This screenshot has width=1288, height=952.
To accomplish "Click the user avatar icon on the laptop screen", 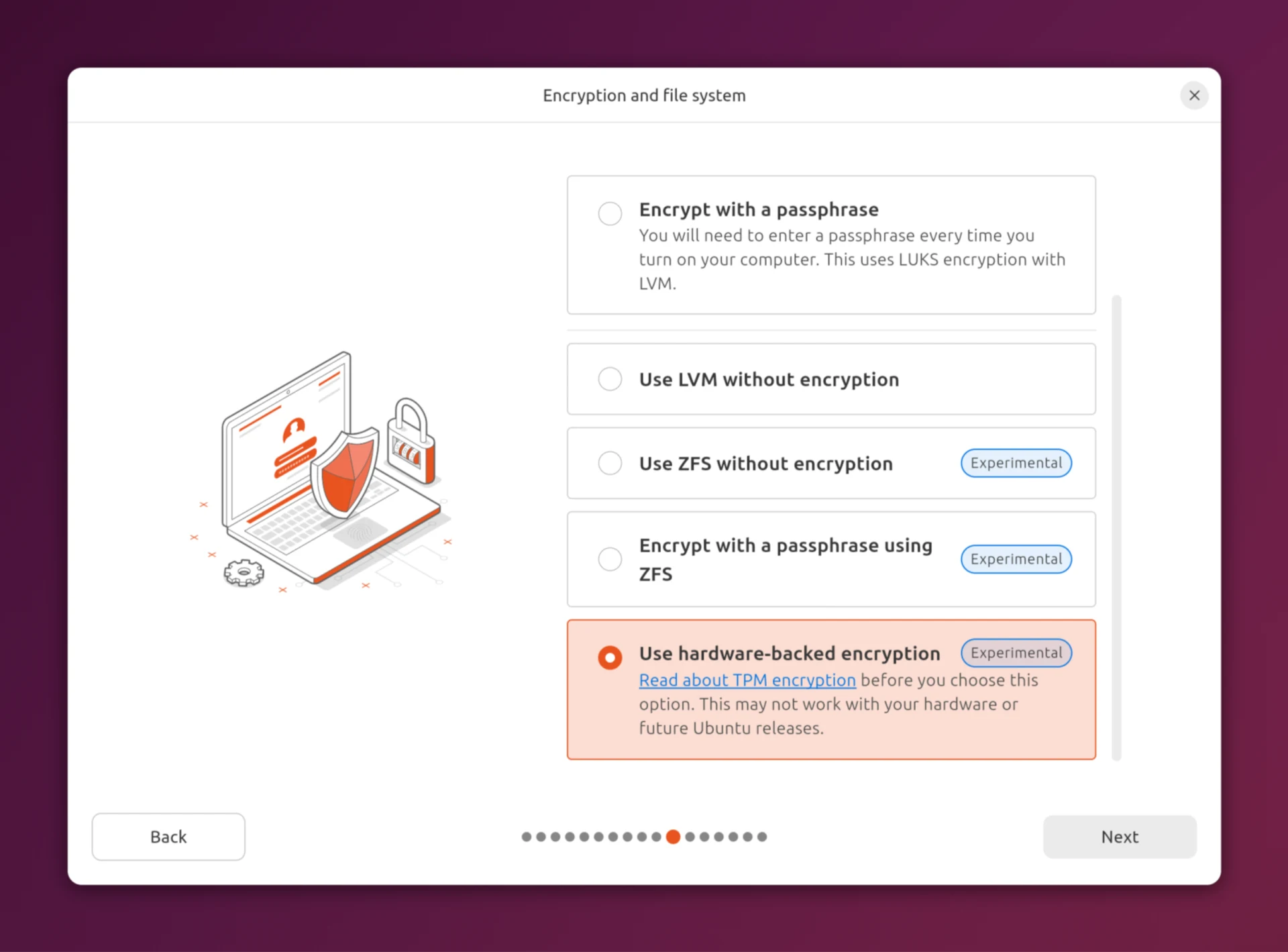I will click(294, 428).
